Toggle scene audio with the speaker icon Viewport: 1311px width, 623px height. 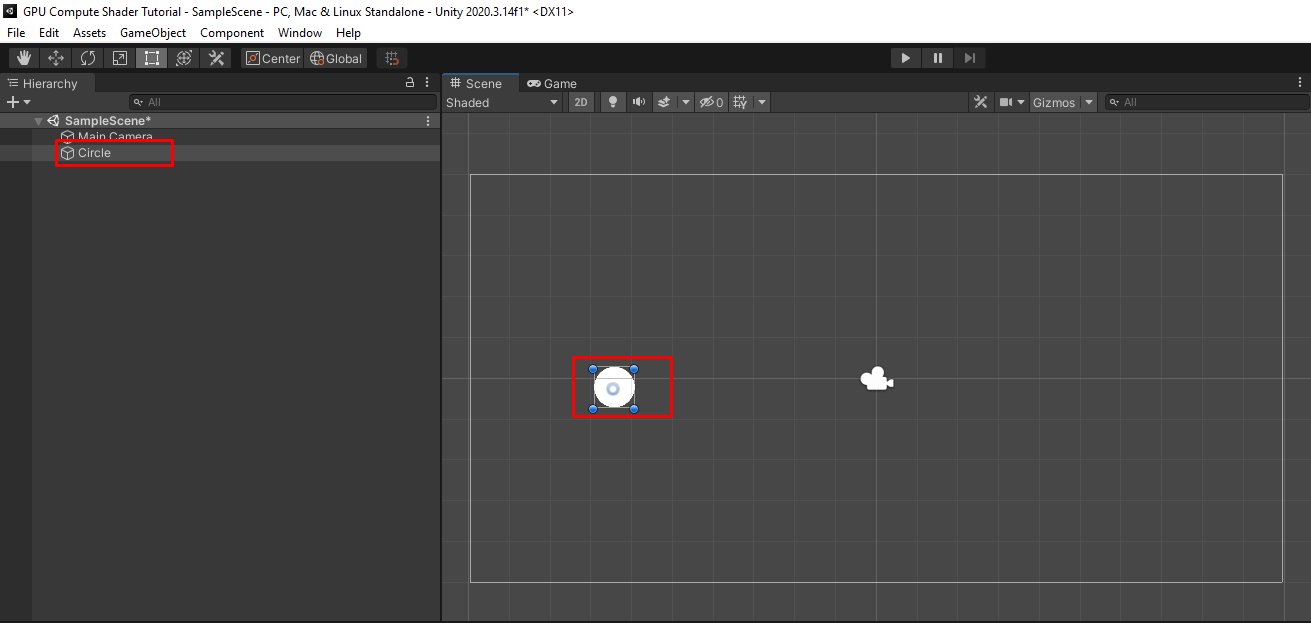638,102
